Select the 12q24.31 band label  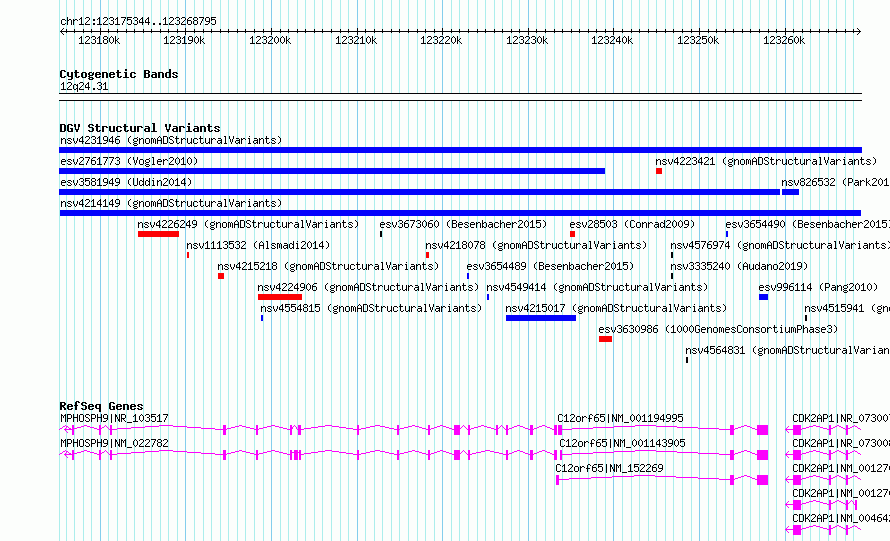tap(84, 86)
